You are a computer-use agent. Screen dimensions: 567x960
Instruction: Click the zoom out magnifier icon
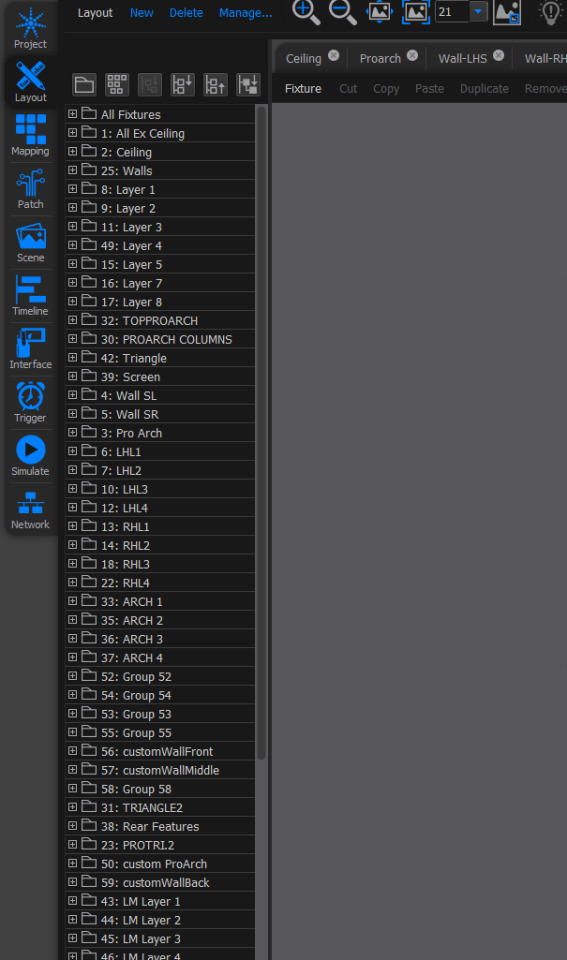tap(342, 12)
